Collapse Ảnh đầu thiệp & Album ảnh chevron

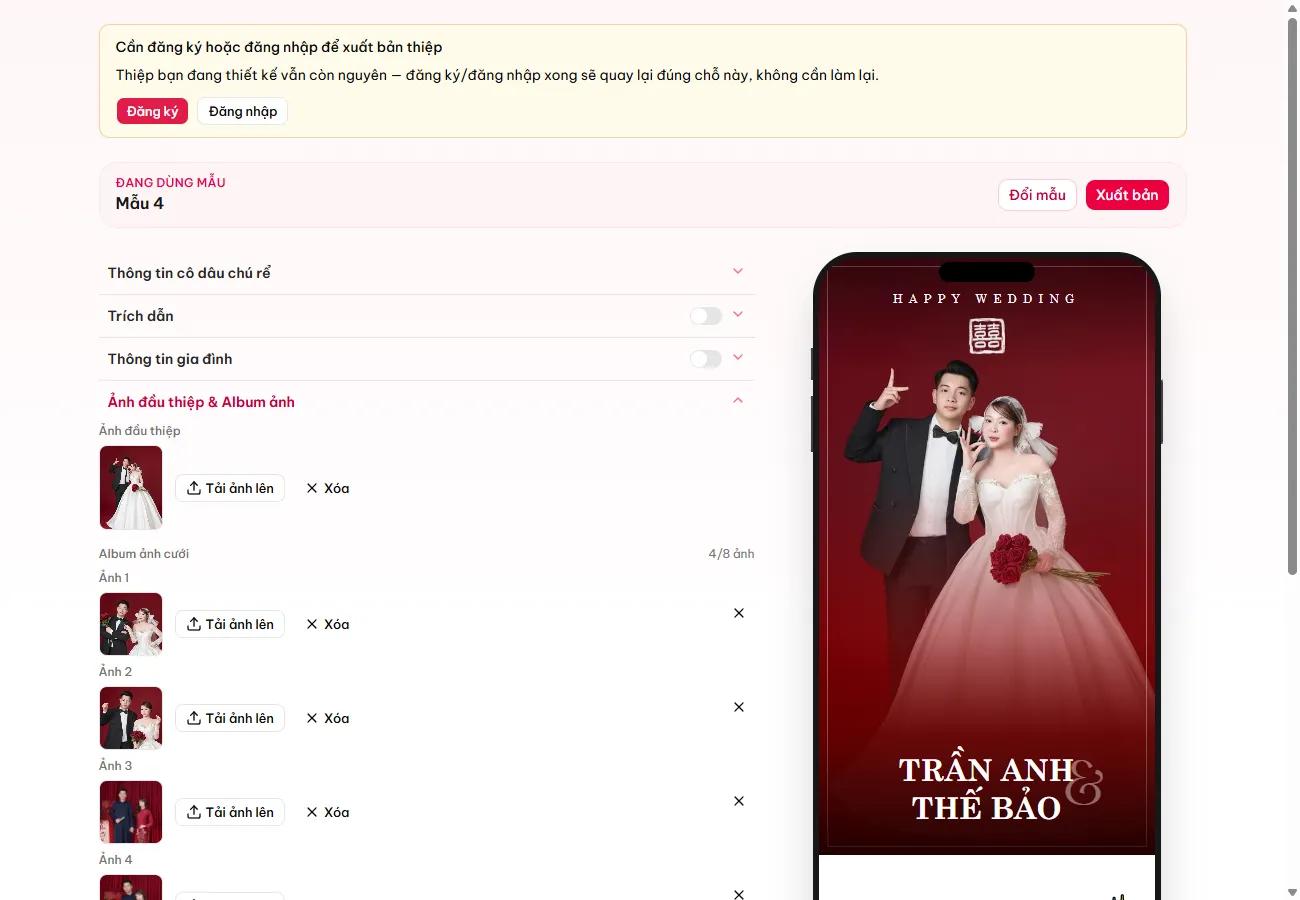[738, 400]
